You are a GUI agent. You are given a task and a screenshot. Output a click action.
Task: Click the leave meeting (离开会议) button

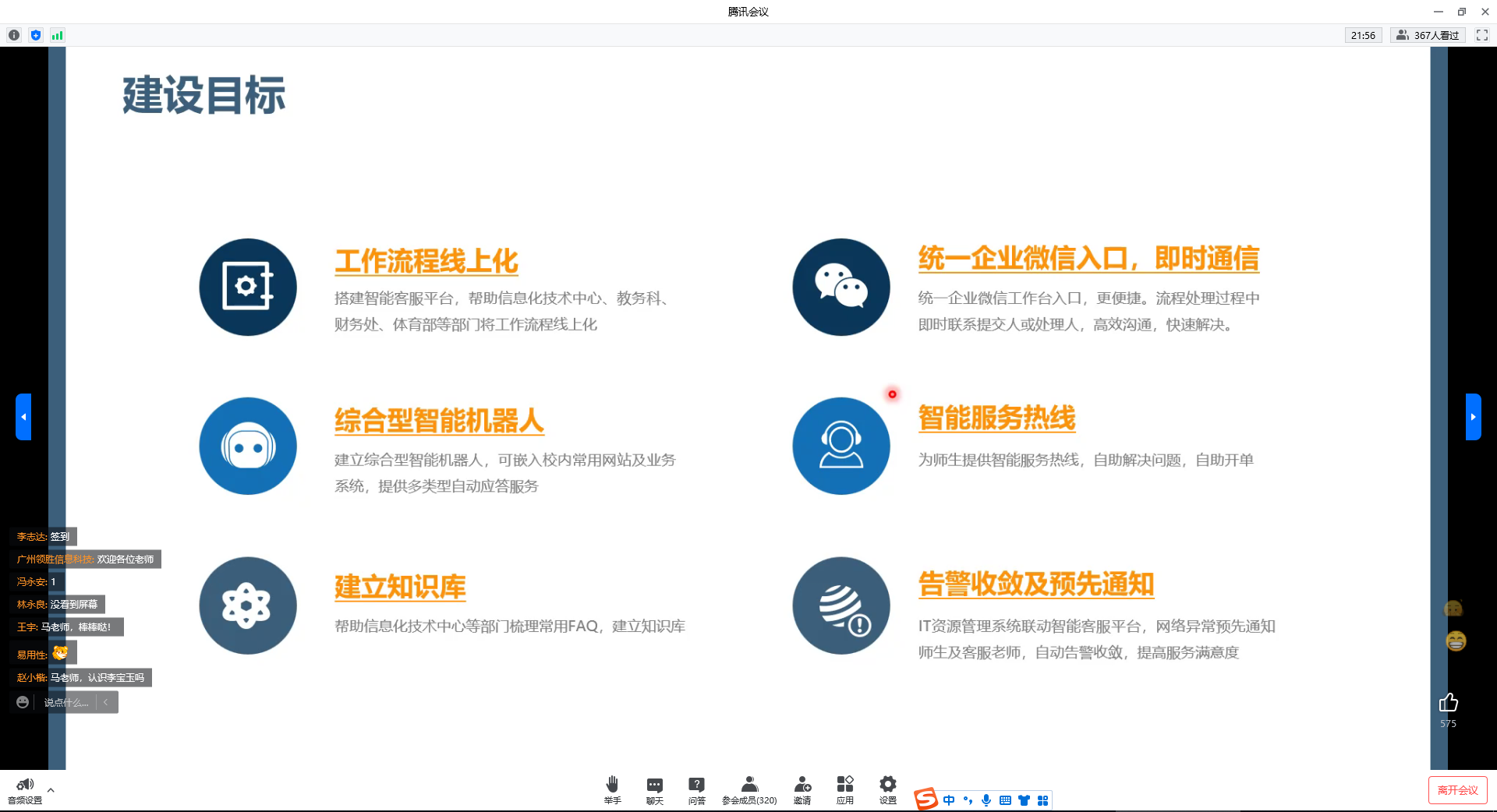[x=1457, y=790]
